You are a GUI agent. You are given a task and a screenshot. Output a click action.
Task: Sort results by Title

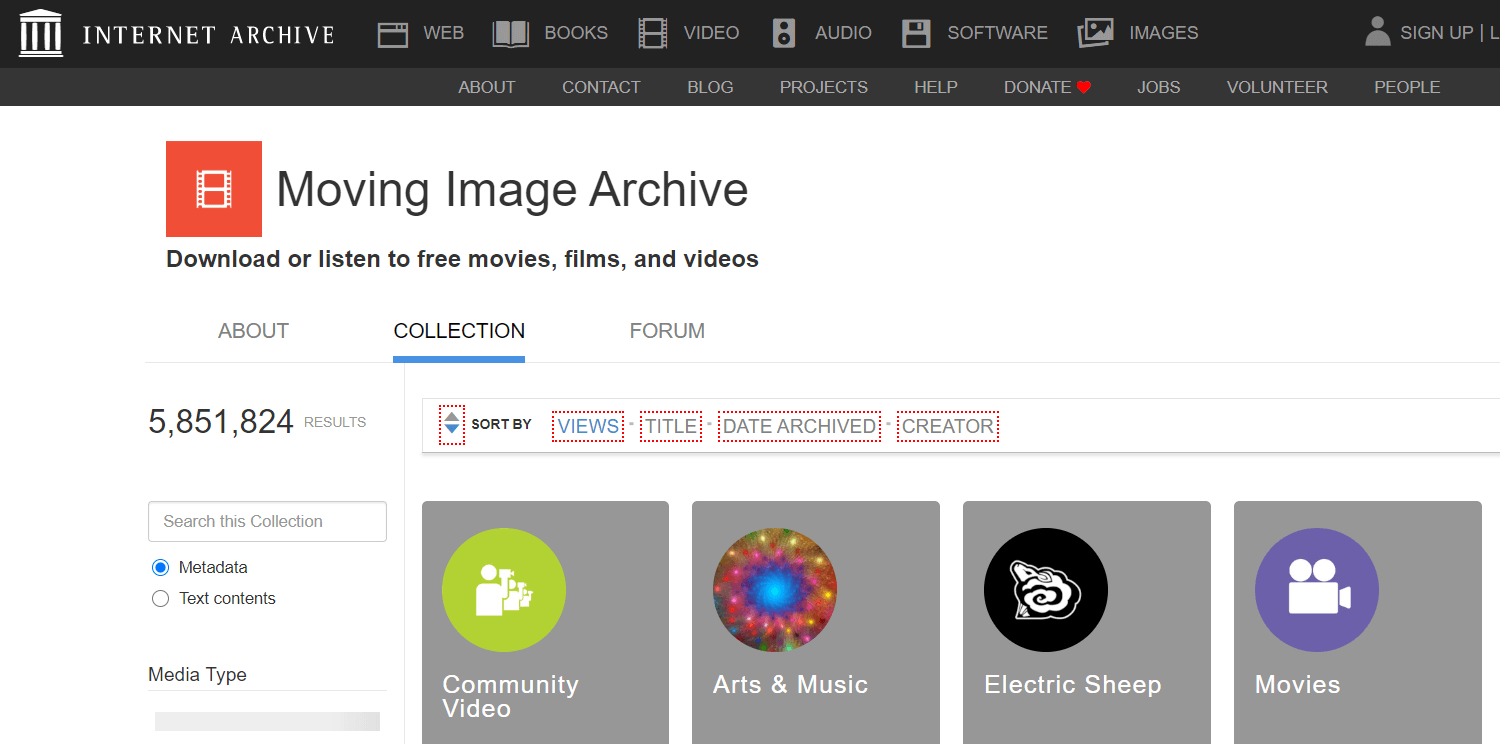click(x=671, y=426)
